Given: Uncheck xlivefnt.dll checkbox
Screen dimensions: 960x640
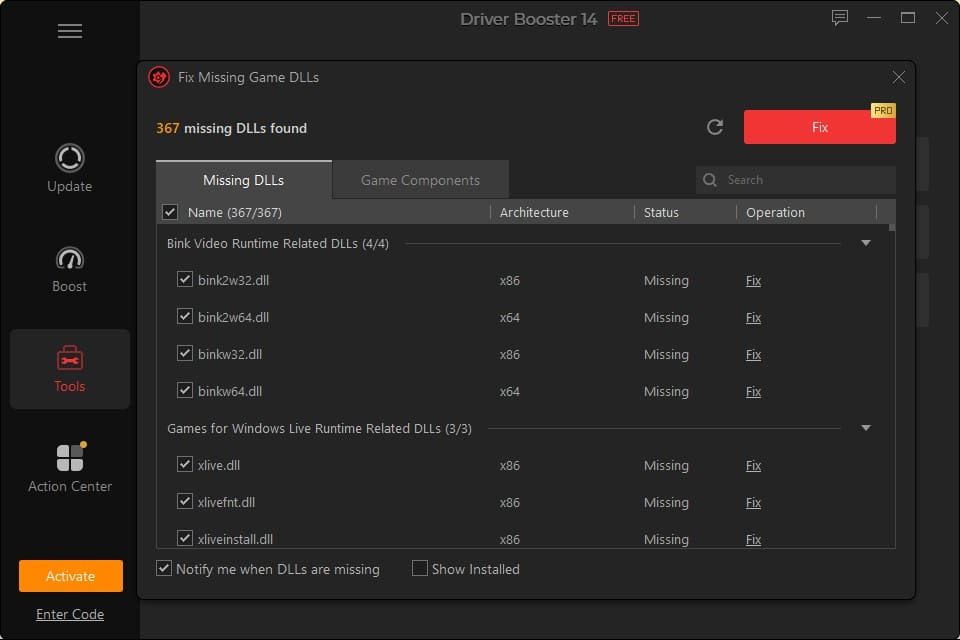Looking at the screenshot, I should click(184, 501).
